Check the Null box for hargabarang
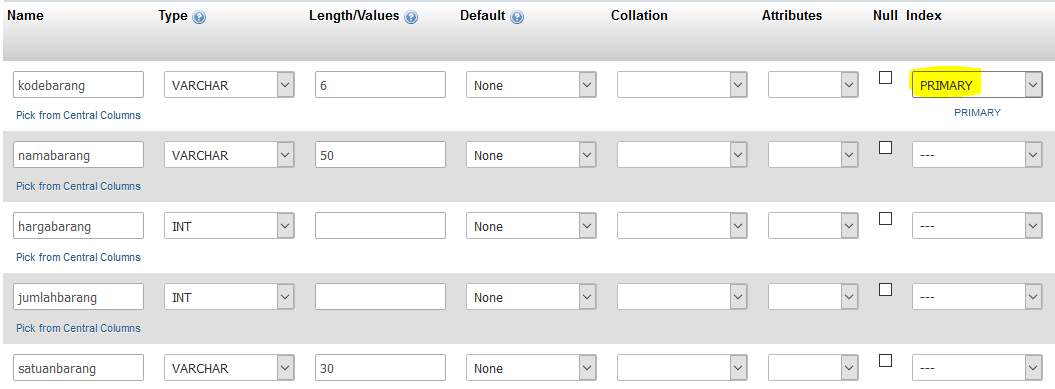The width and height of the screenshot is (1055, 389). [x=885, y=219]
